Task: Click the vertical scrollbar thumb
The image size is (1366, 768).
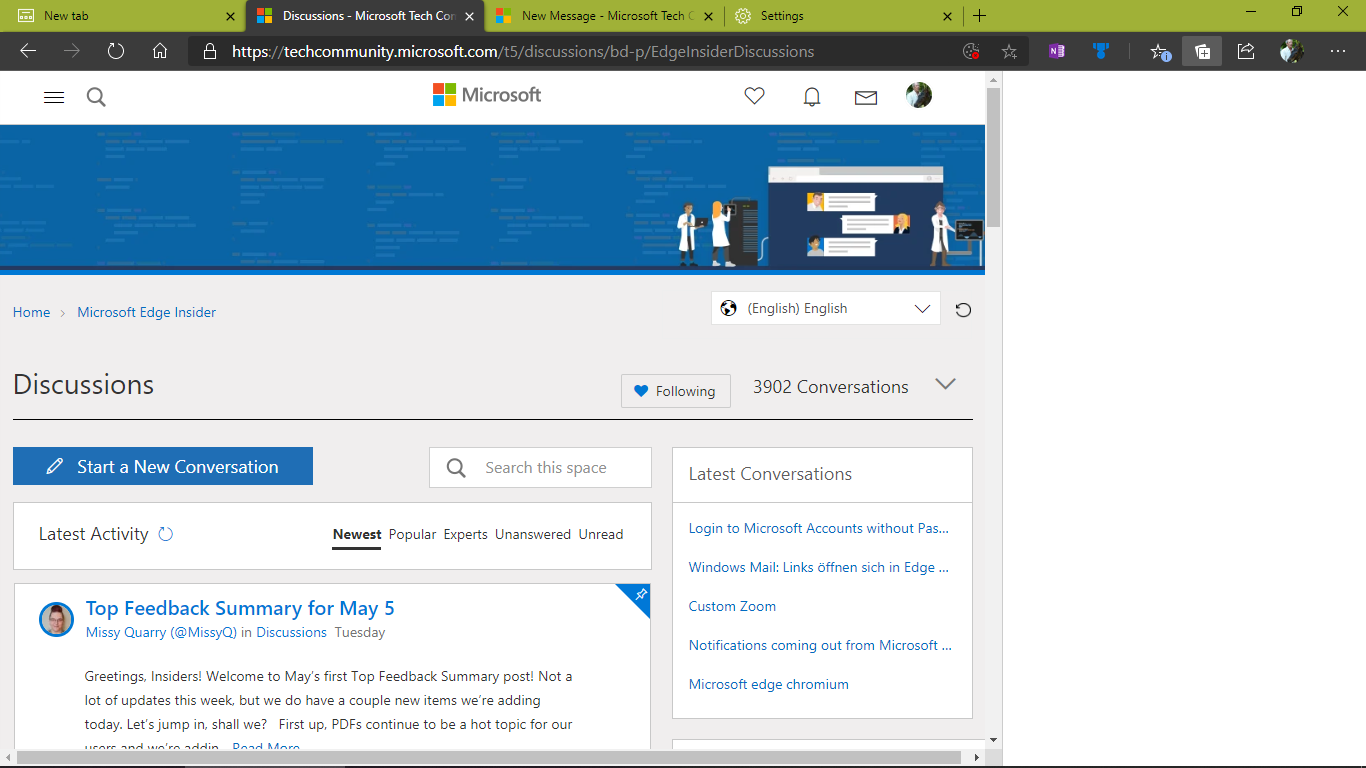Action: 993,158
